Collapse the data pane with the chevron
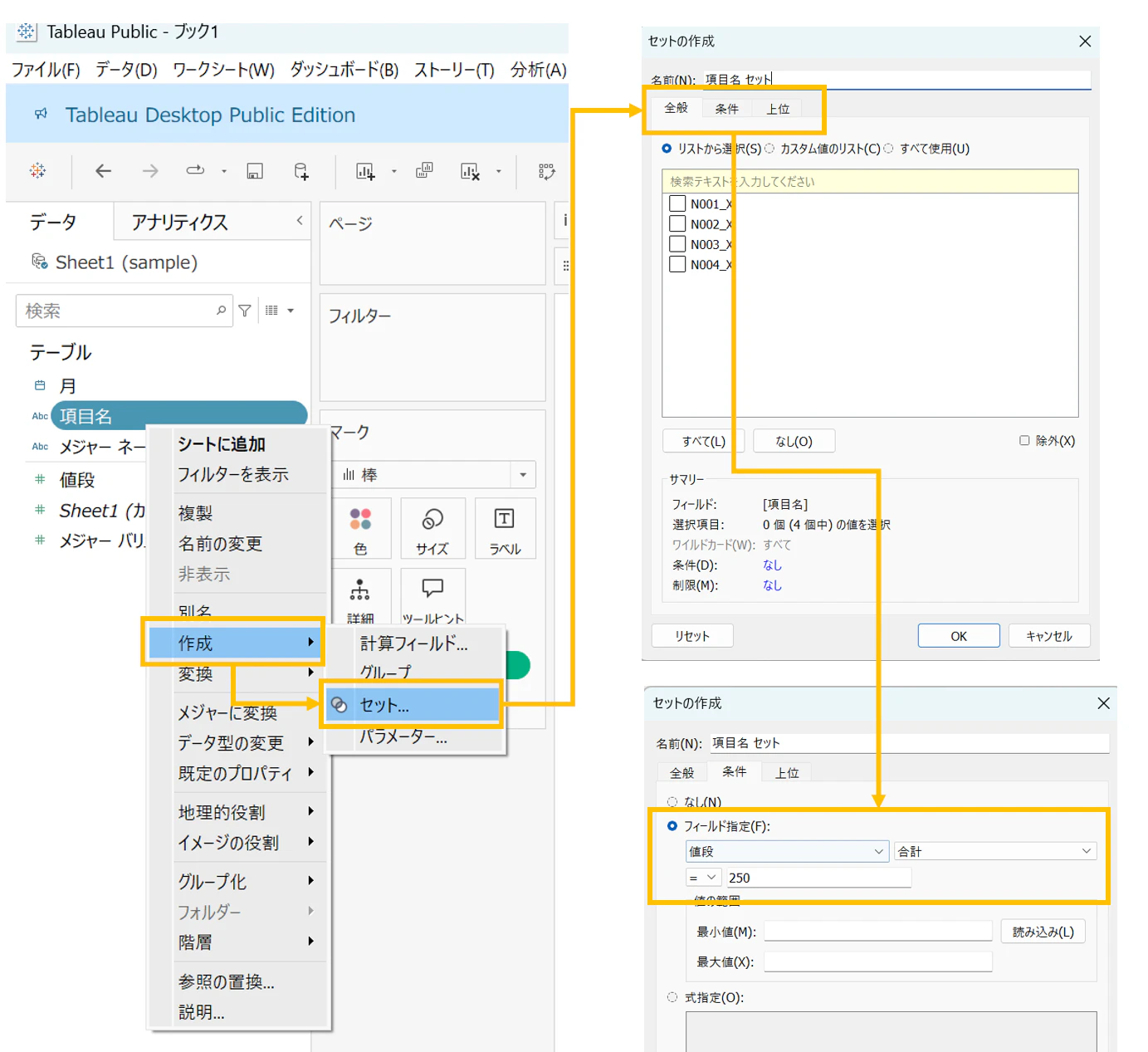 [x=300, y=220]
